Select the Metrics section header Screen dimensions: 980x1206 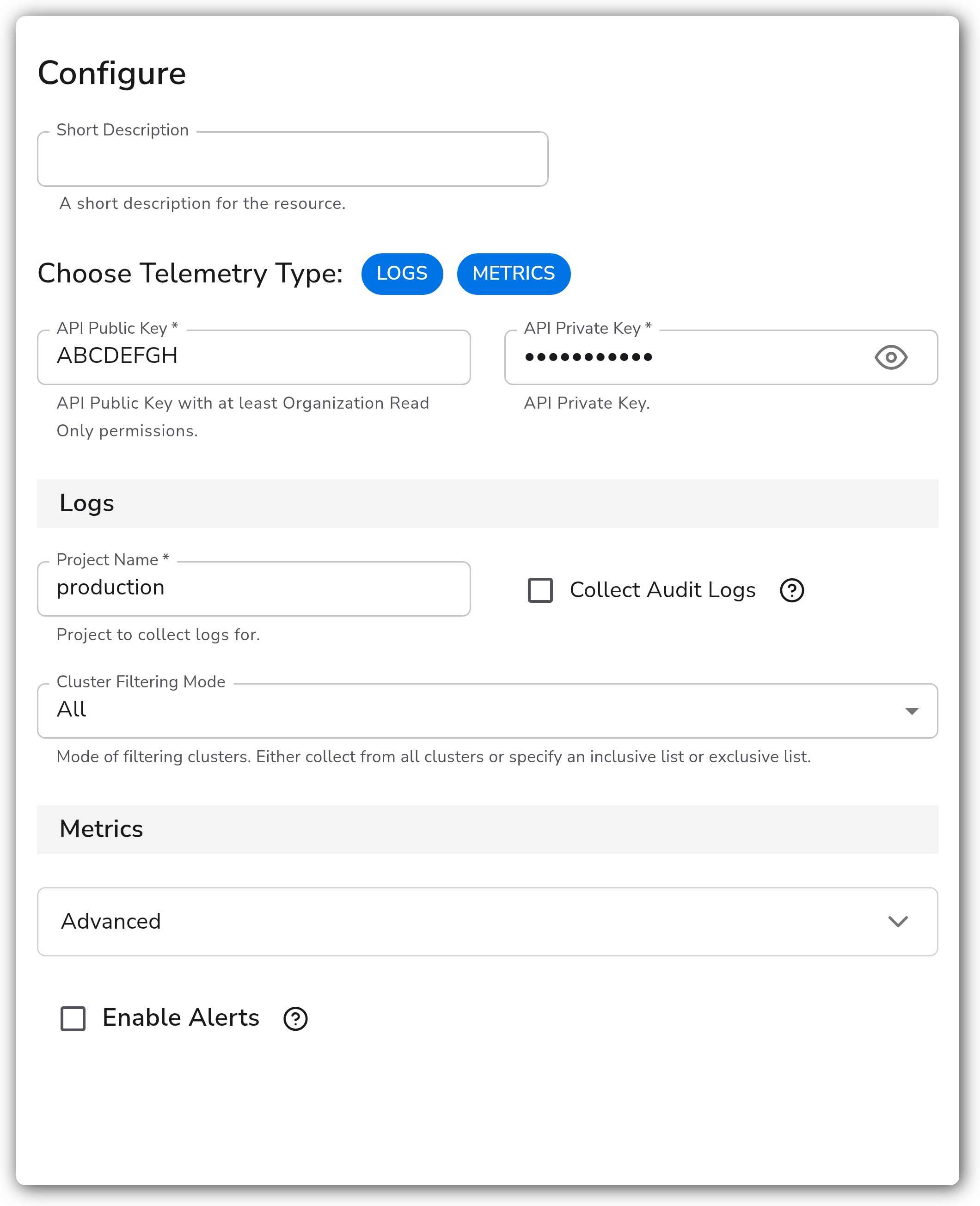488,829
